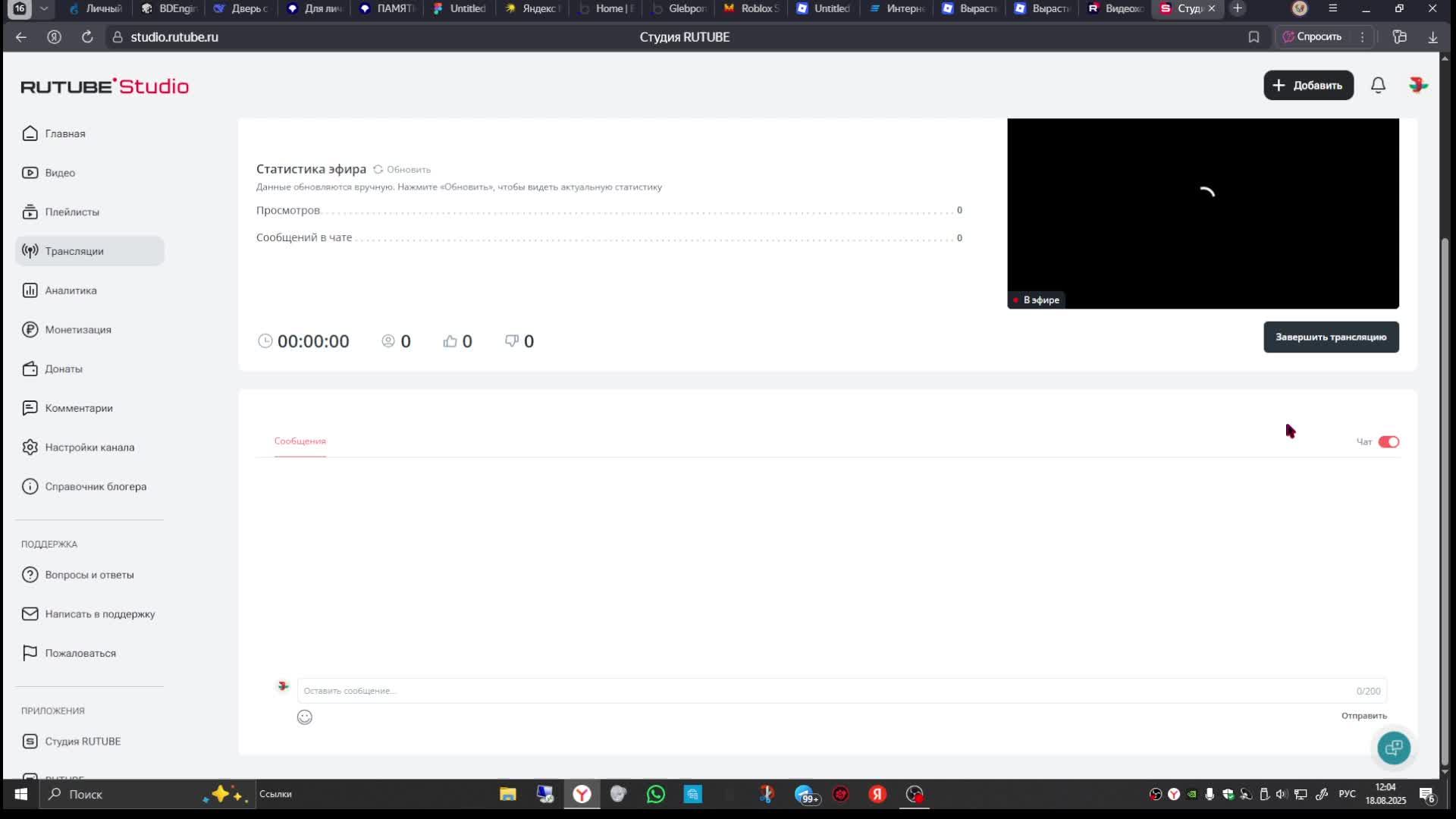Open the channel avatar in header
The height and width of the screenshot is (819, 1456).
coord(1417,86)
